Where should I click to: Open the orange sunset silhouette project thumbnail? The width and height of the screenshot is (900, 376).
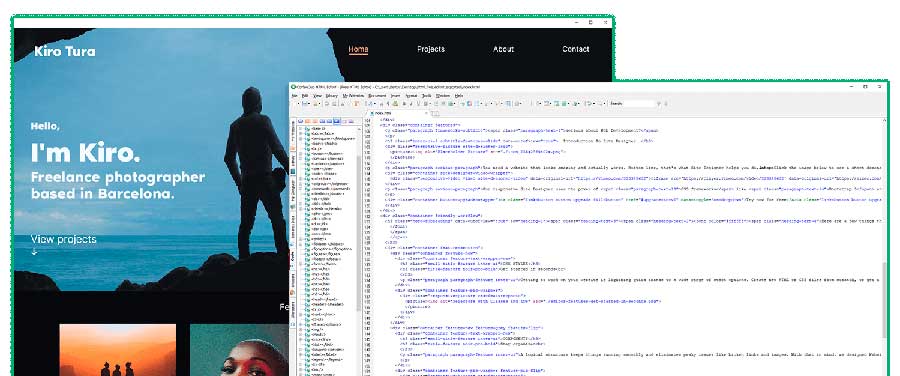coord(118,350)
